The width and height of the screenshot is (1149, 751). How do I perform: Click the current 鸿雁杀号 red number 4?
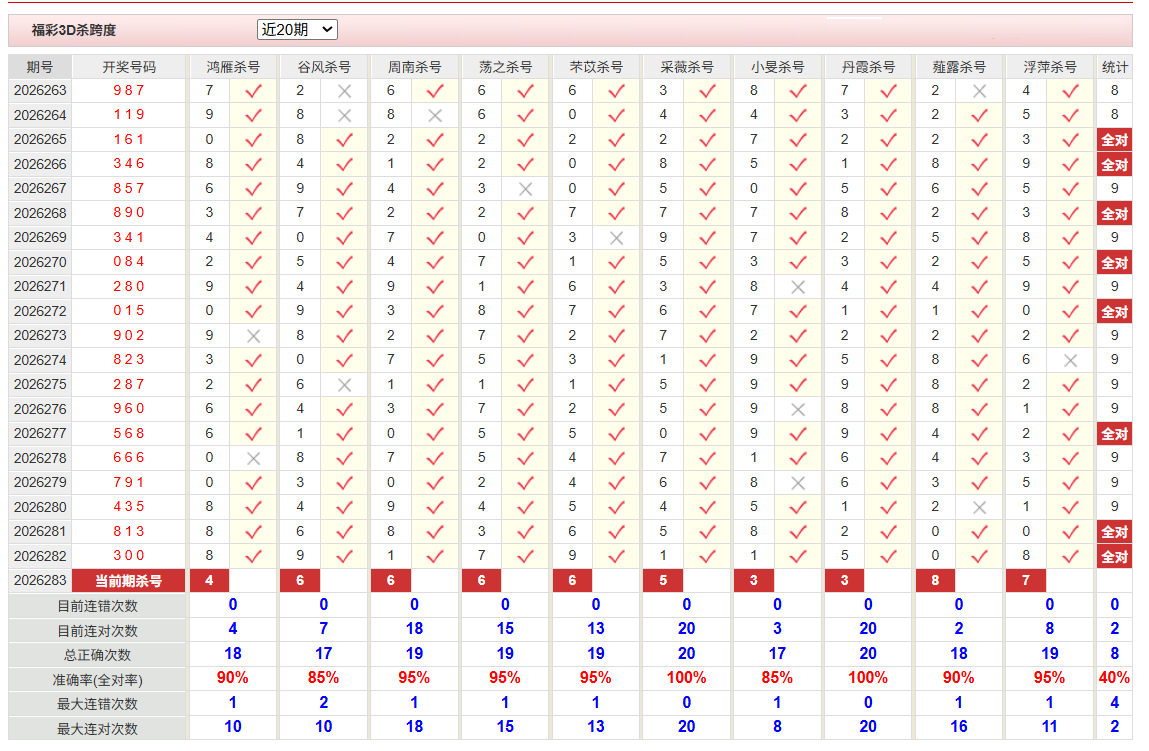click(210, 580)
